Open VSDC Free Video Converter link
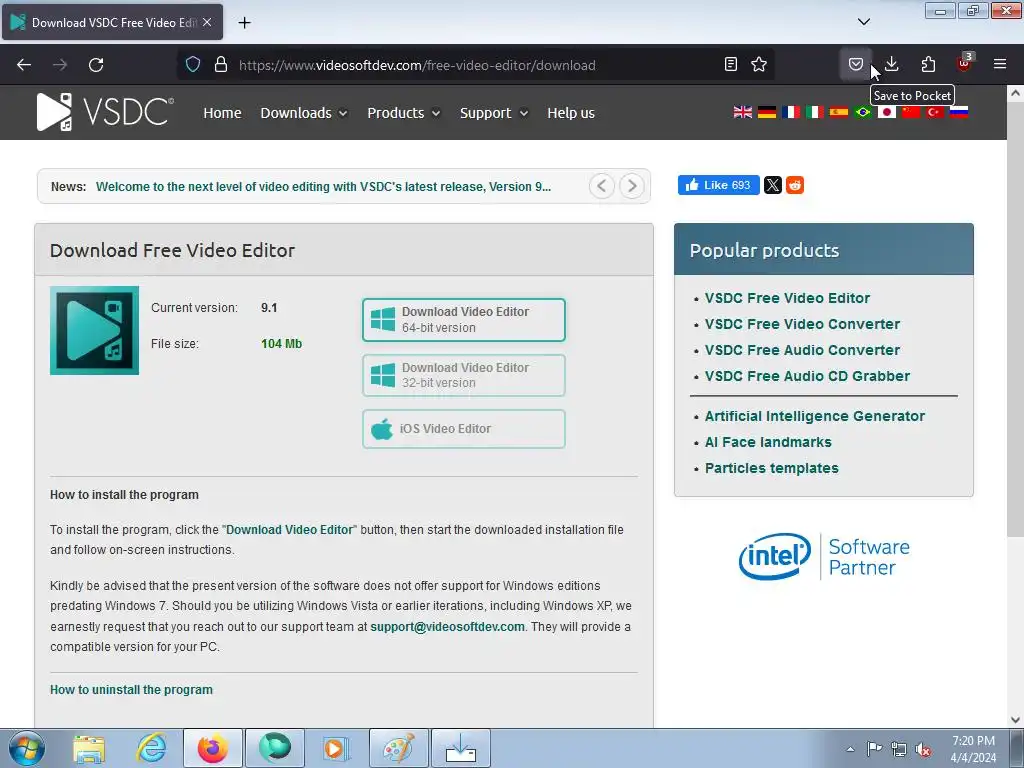The width and height of the screenshot is (1024, 768). pyautogui.click(x=802, y=324)
